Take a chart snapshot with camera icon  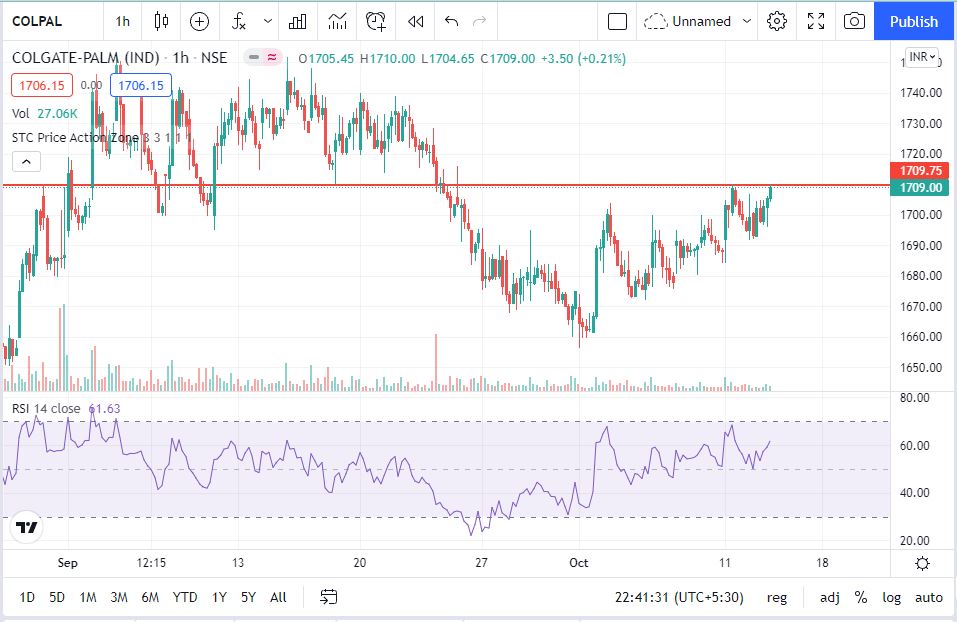pyautogui.click(x=854, y=21)
